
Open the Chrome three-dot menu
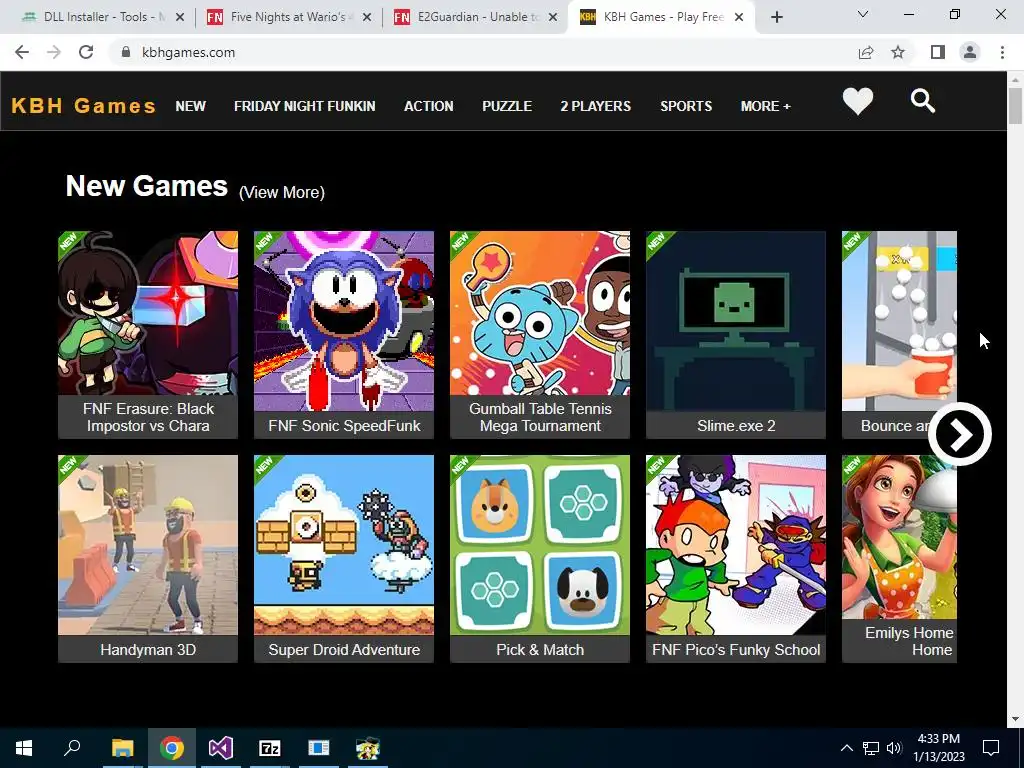point(1002,52)
